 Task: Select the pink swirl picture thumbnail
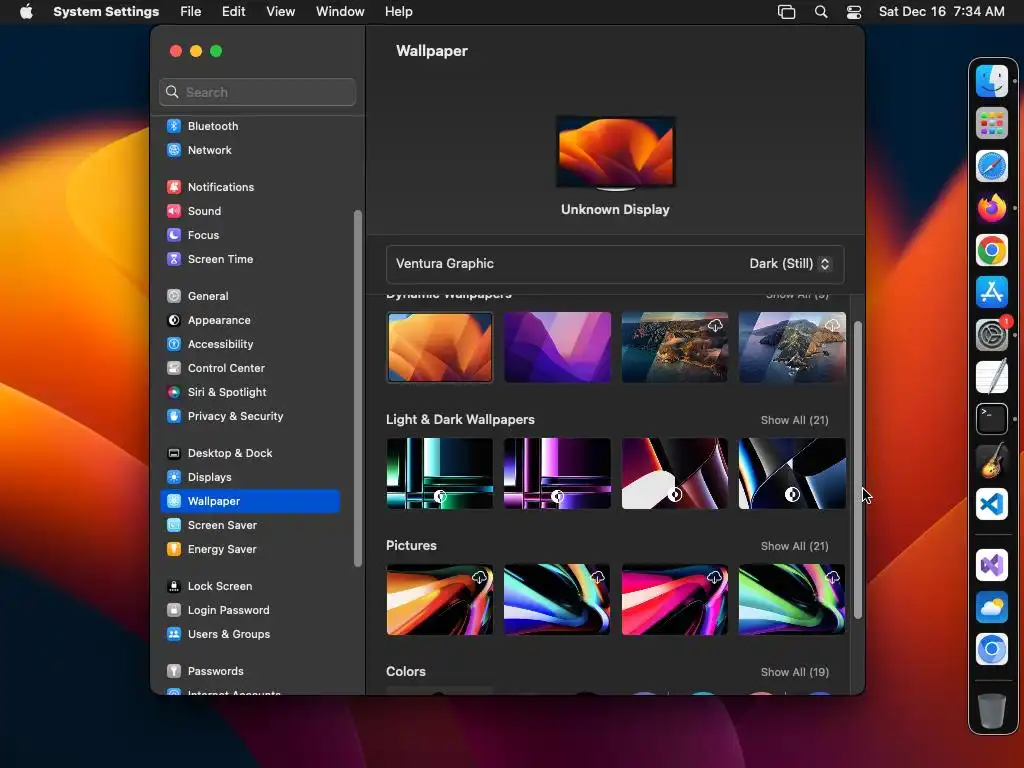(x=675, y=600)
